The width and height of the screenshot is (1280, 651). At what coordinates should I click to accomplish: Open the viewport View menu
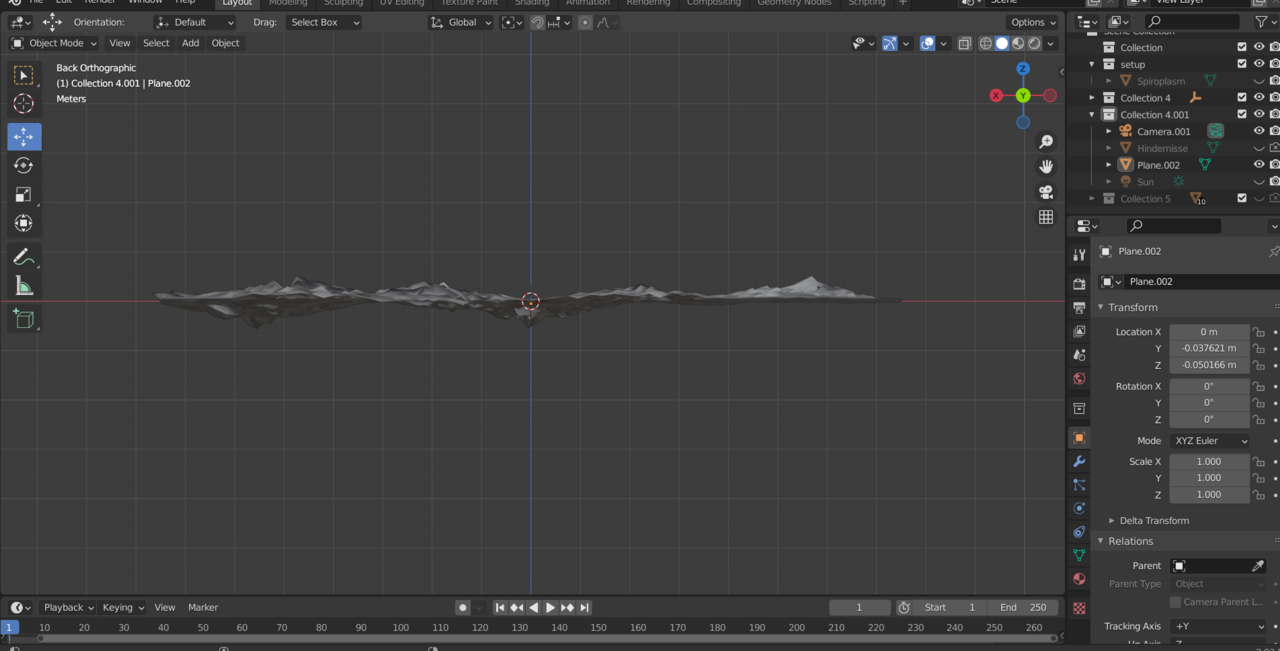pos(119,43)
